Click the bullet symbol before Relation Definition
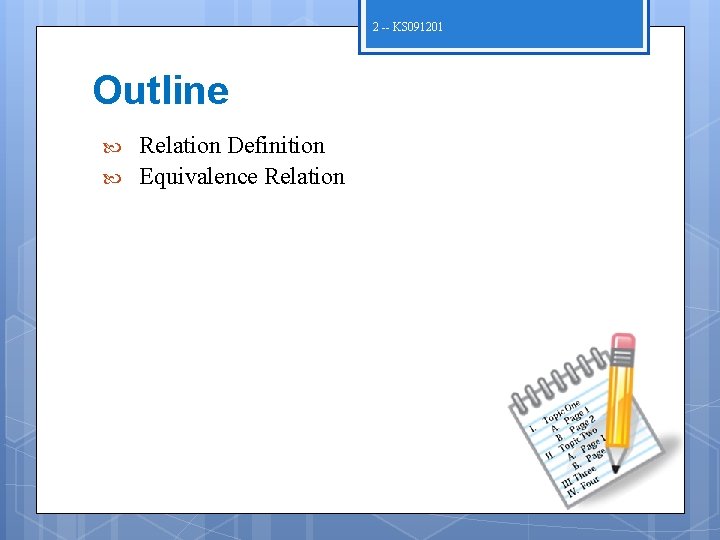This screenshot has height=540, width=720. tap(112, 147)
